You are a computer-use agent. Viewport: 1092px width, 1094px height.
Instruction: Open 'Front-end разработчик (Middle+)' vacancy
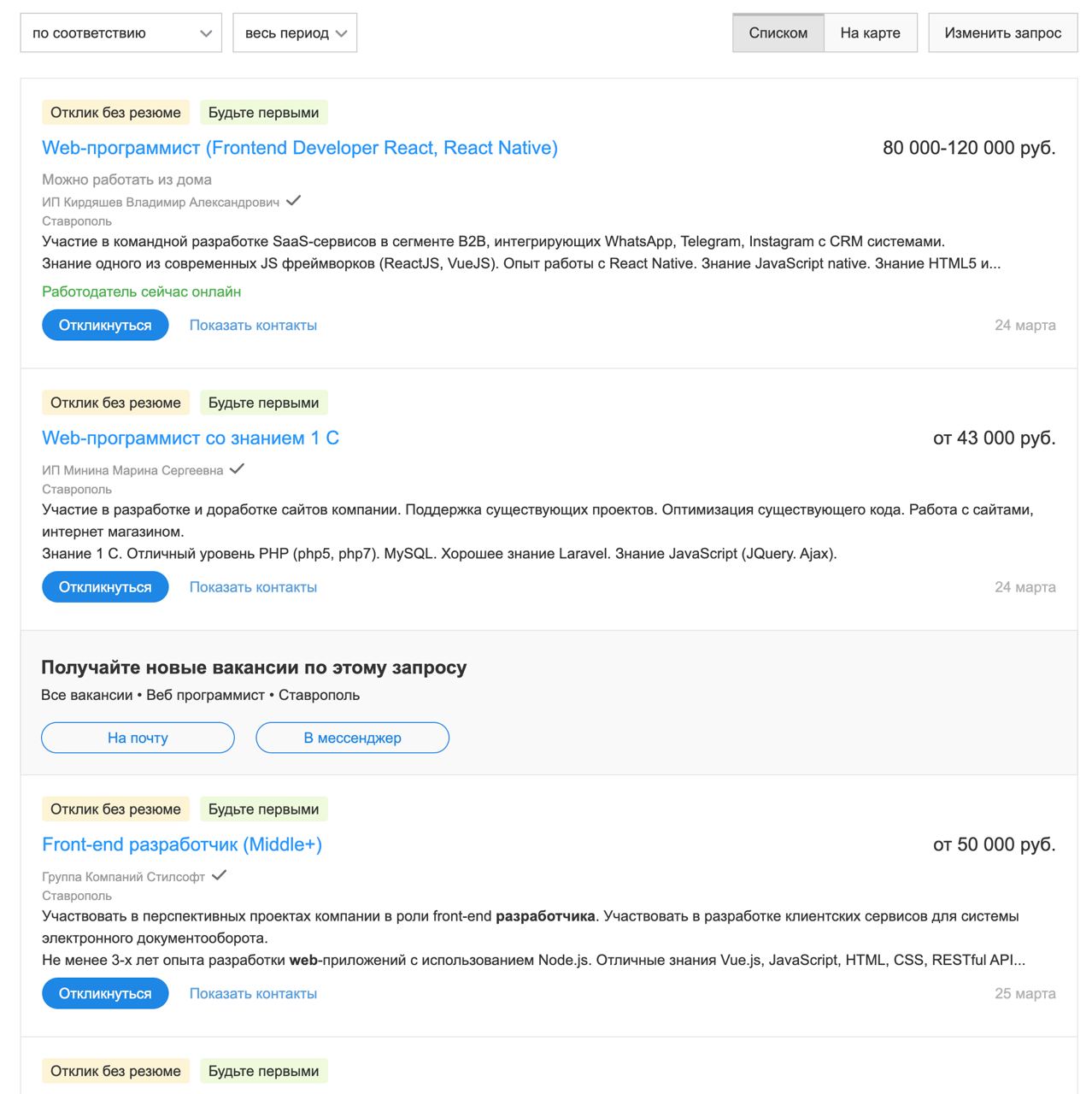pos(181,844)
